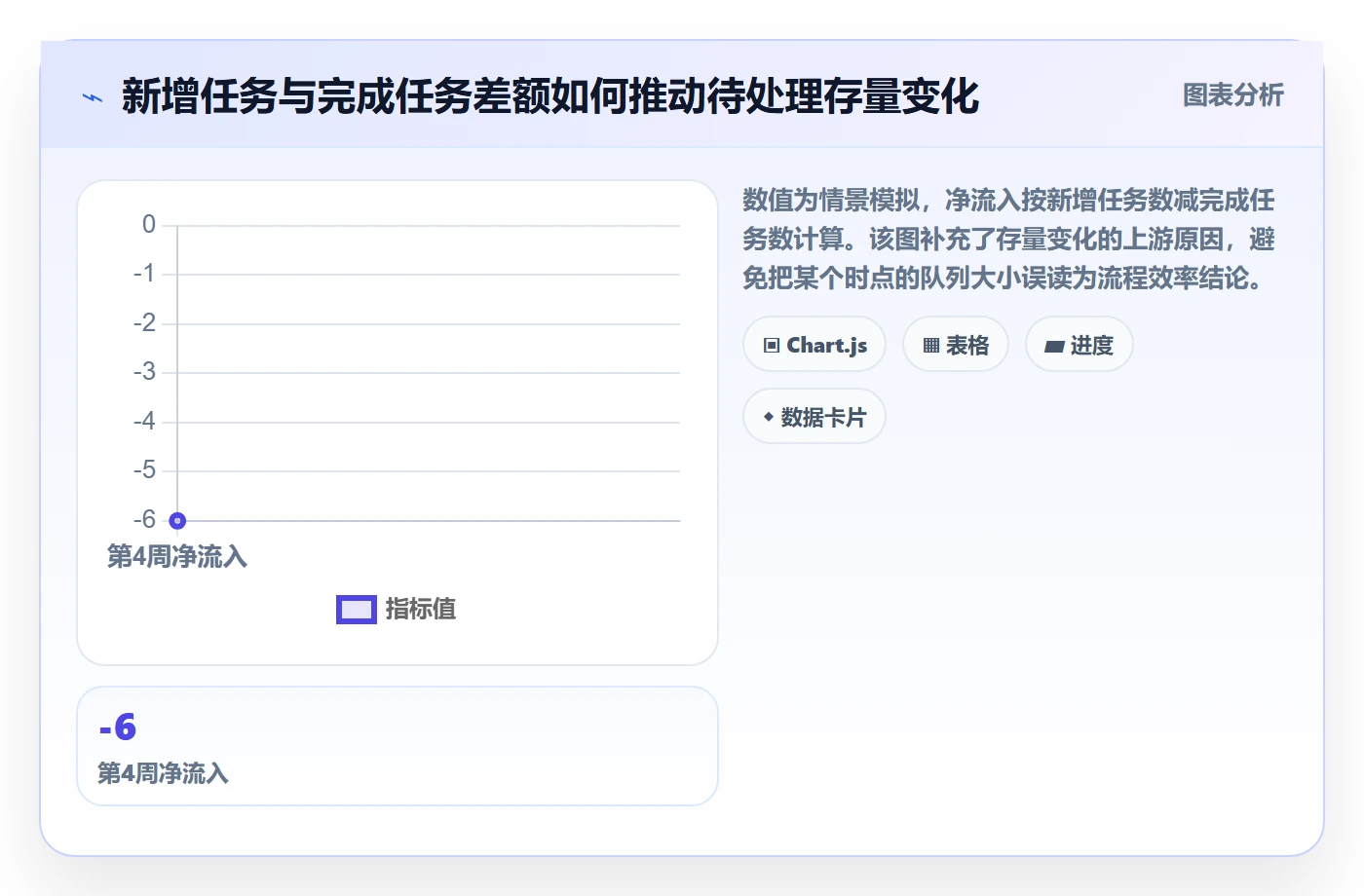
Task: Select the 进度 tag label
Action: click(1092, 345)
